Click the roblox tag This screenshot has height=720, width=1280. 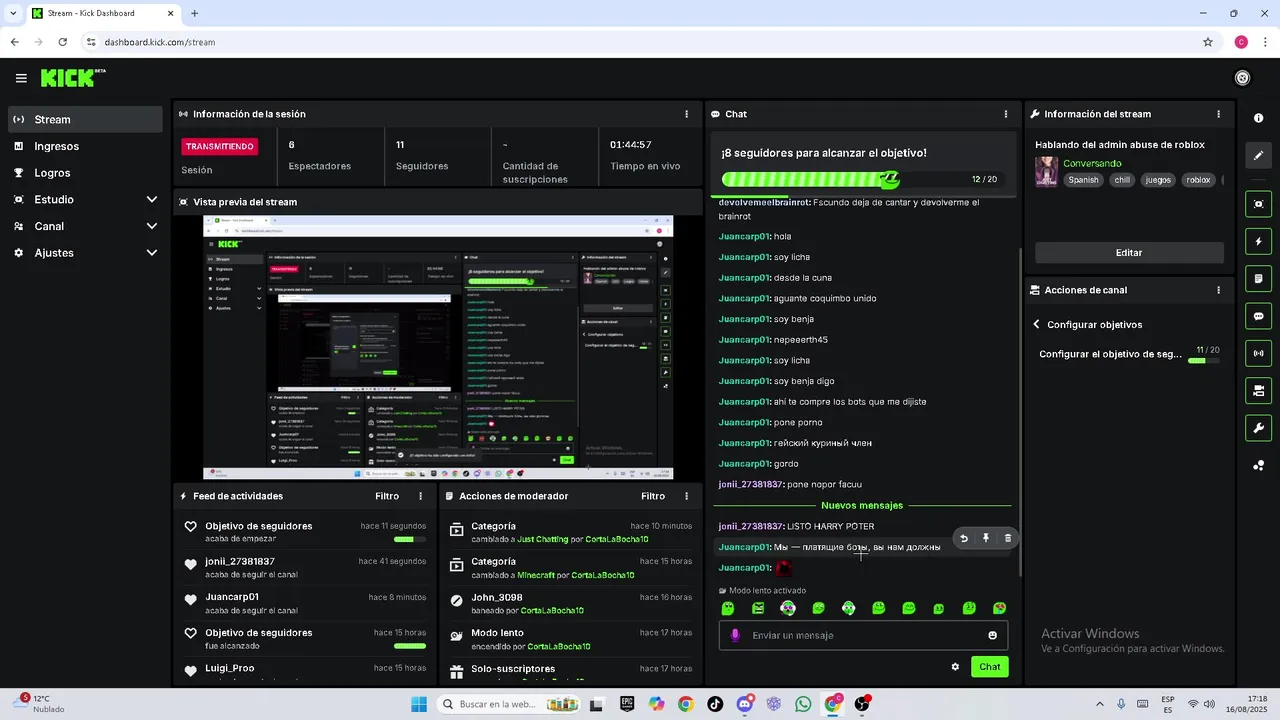(1198, 180)
